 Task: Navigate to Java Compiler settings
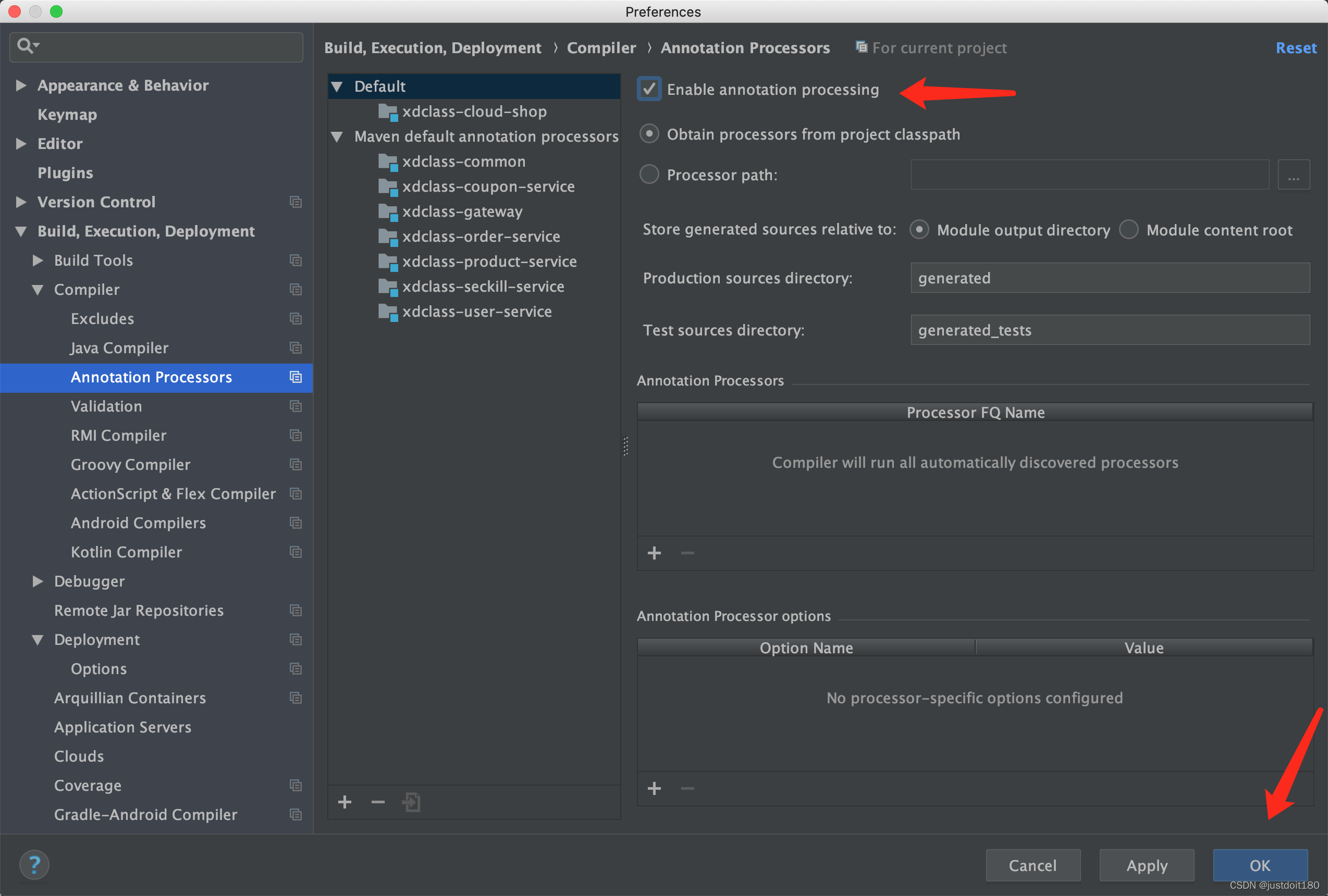click(x=118, y=347)
